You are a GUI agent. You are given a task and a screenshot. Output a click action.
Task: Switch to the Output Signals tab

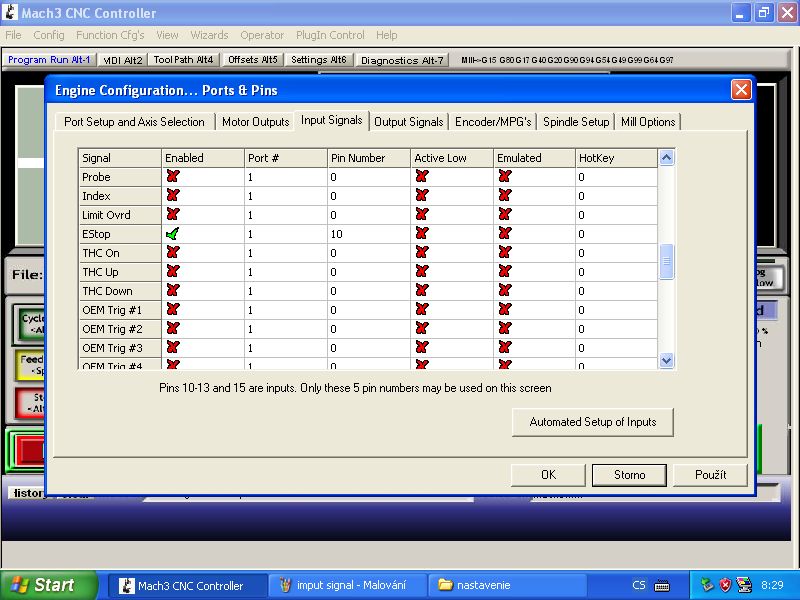click(408, 122)
